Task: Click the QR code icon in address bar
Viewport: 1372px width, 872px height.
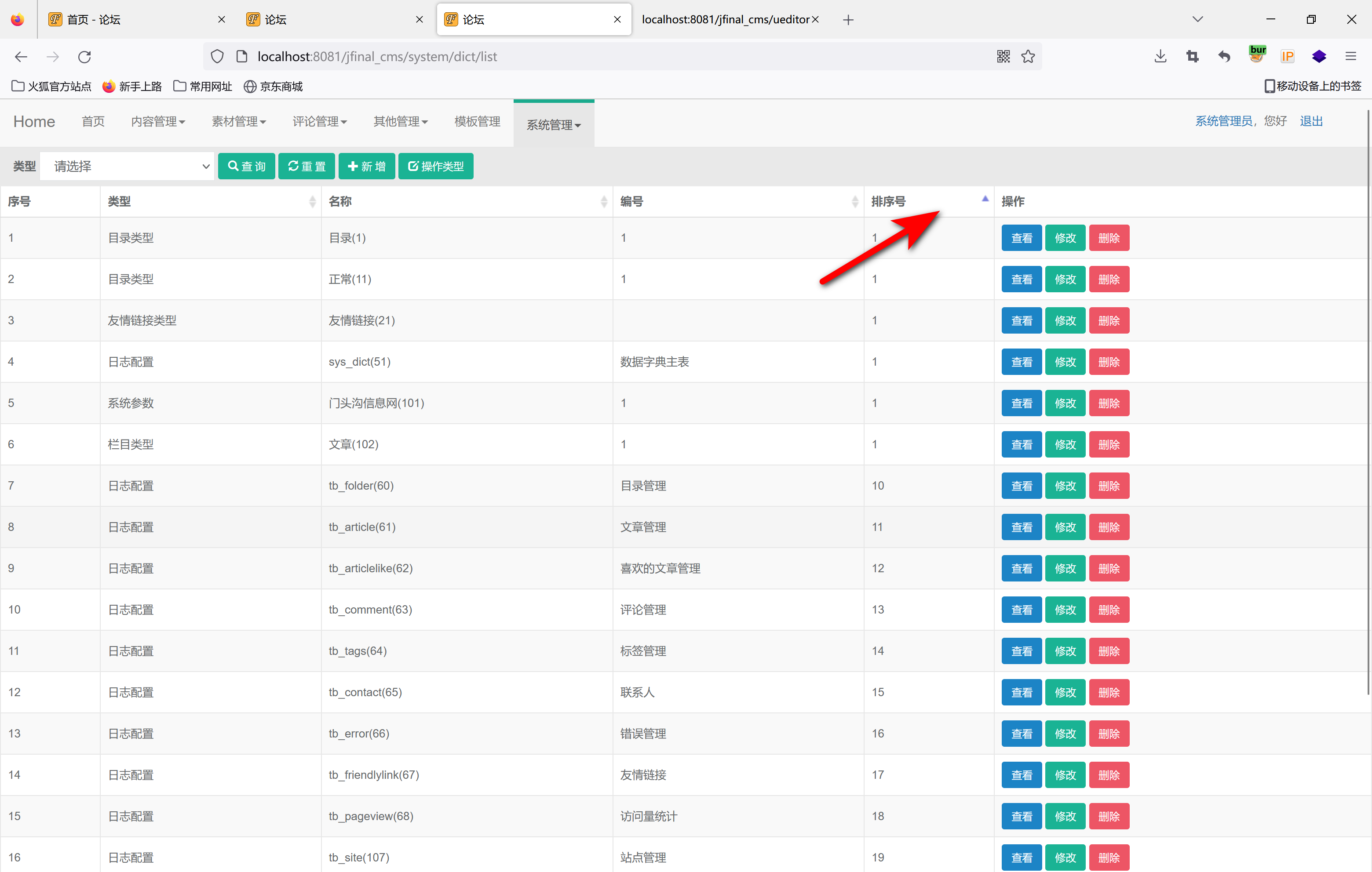Action: 1003,56
